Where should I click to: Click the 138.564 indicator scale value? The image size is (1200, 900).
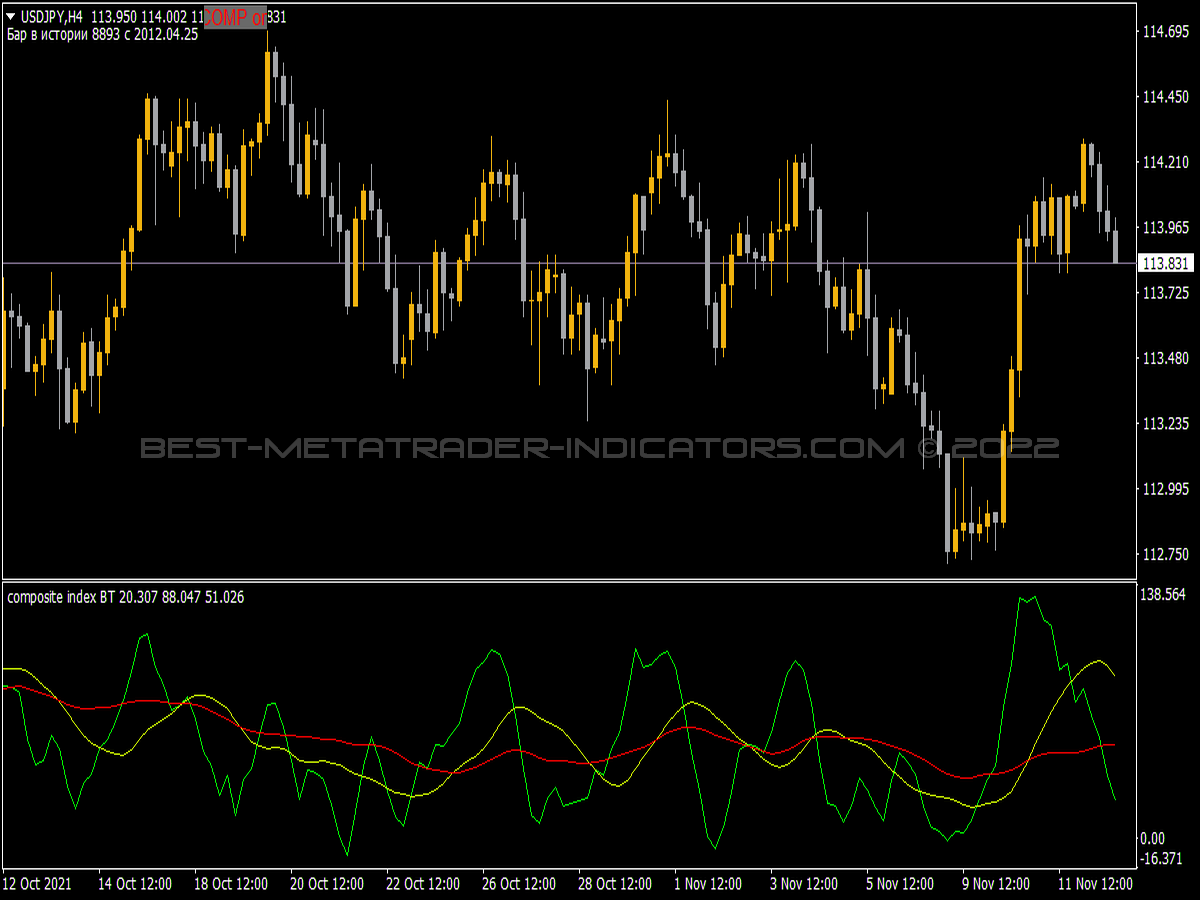click(x=1163, y=594)
